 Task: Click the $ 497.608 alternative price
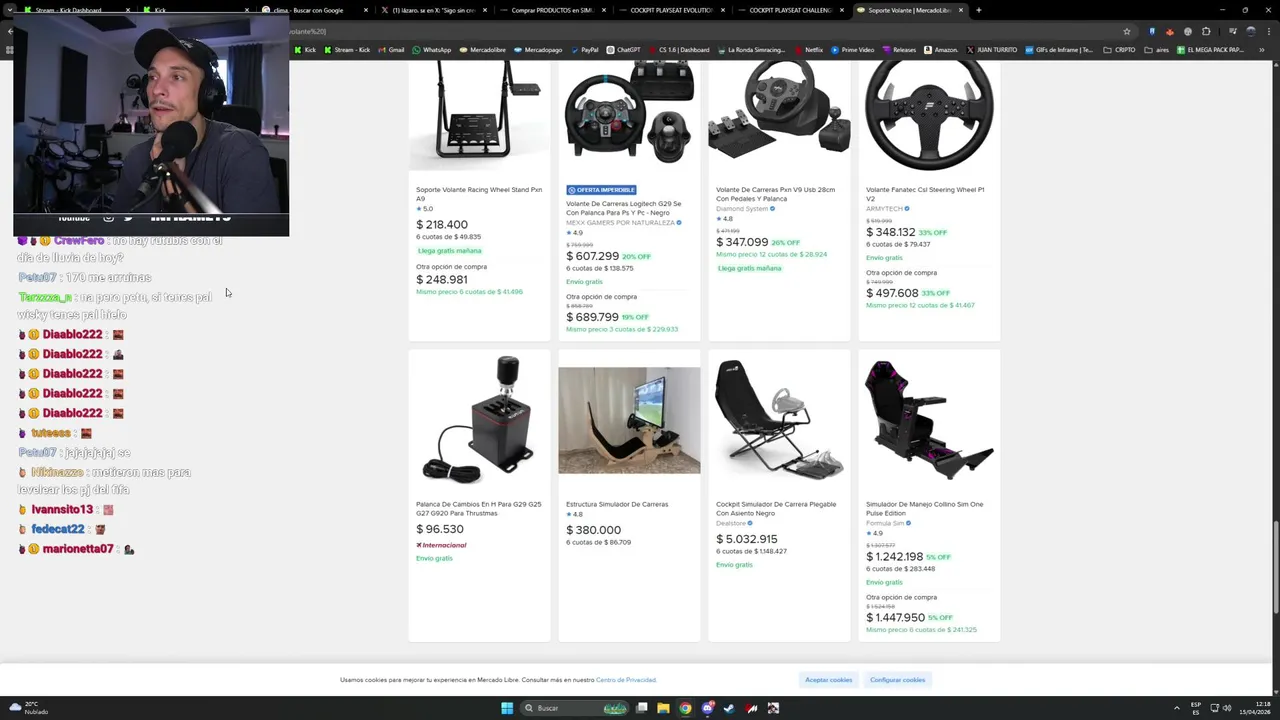[892, 293]
